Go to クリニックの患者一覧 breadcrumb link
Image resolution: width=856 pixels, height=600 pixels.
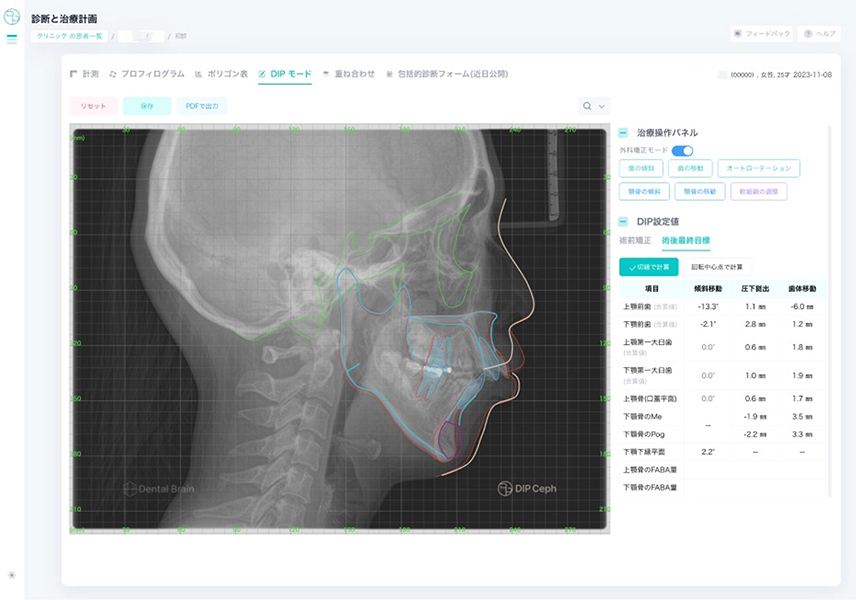point(71,36)
